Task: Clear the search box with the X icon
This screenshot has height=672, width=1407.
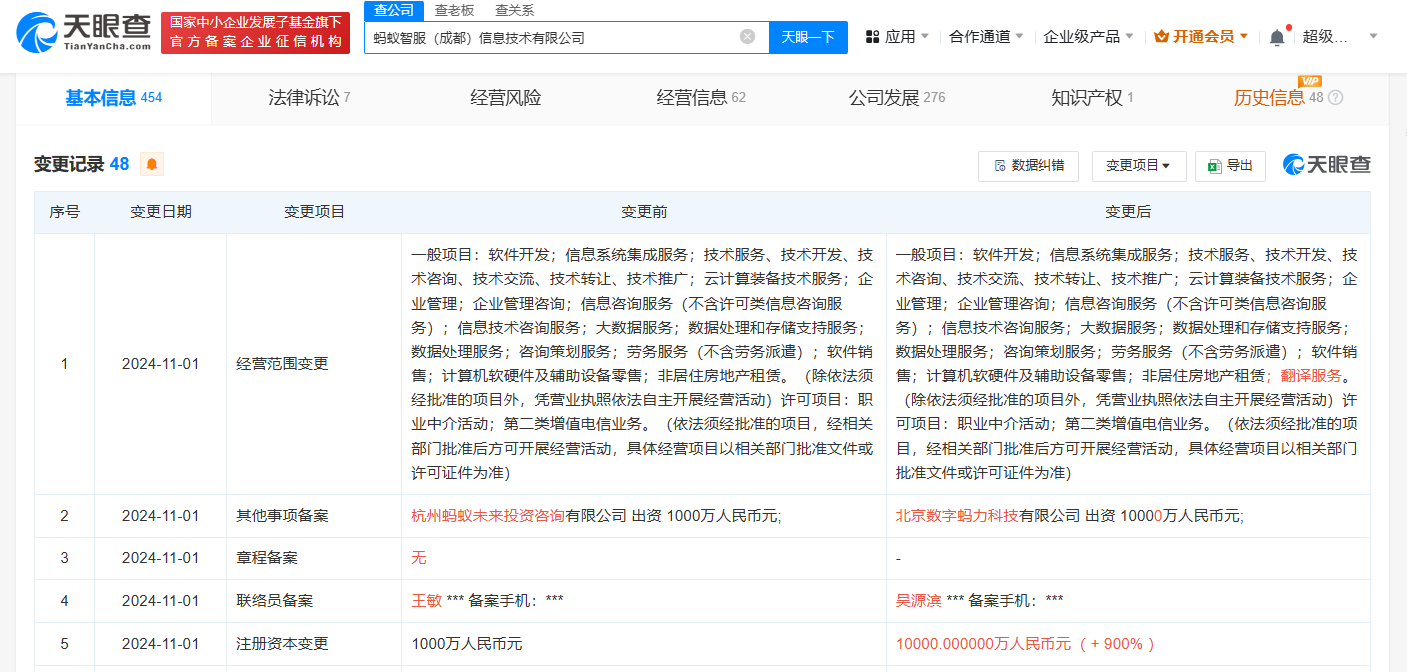Action: pos(747,37)
